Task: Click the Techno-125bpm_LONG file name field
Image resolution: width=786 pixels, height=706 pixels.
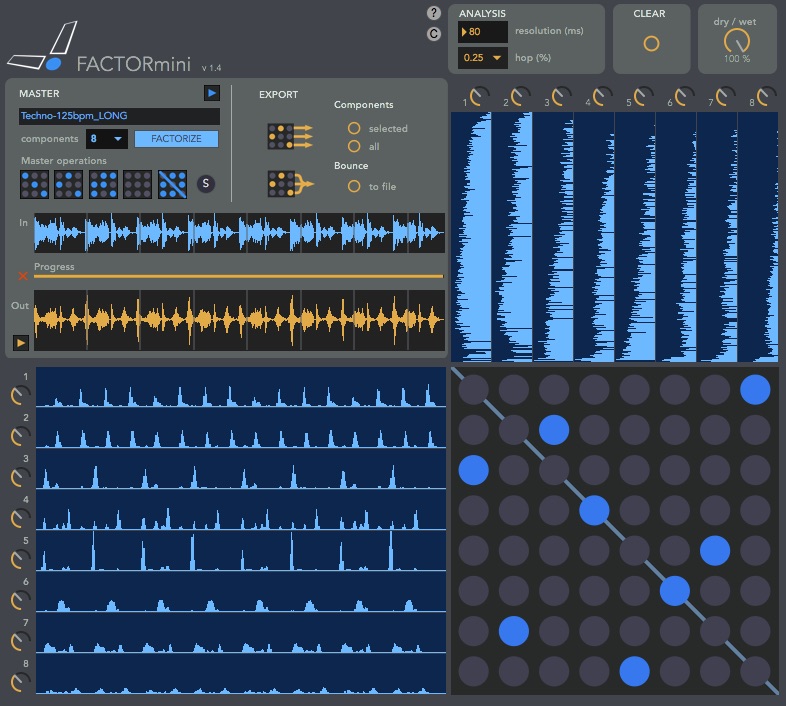Action: [118, 116]
